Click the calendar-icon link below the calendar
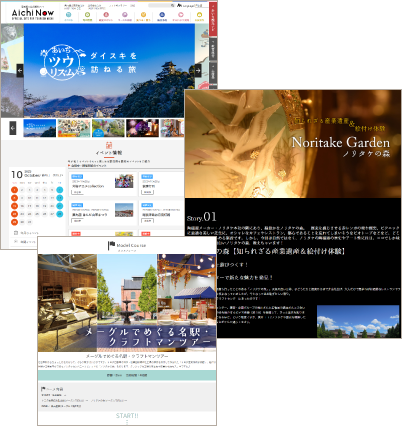This screenshot has height=426, width=402. tap(26, 233)
